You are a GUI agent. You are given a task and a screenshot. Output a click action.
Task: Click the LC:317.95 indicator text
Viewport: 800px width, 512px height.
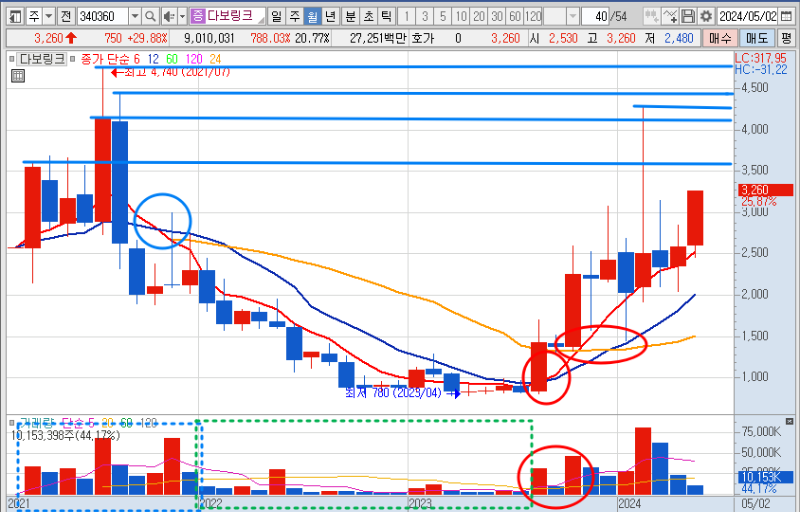(760, 58)
